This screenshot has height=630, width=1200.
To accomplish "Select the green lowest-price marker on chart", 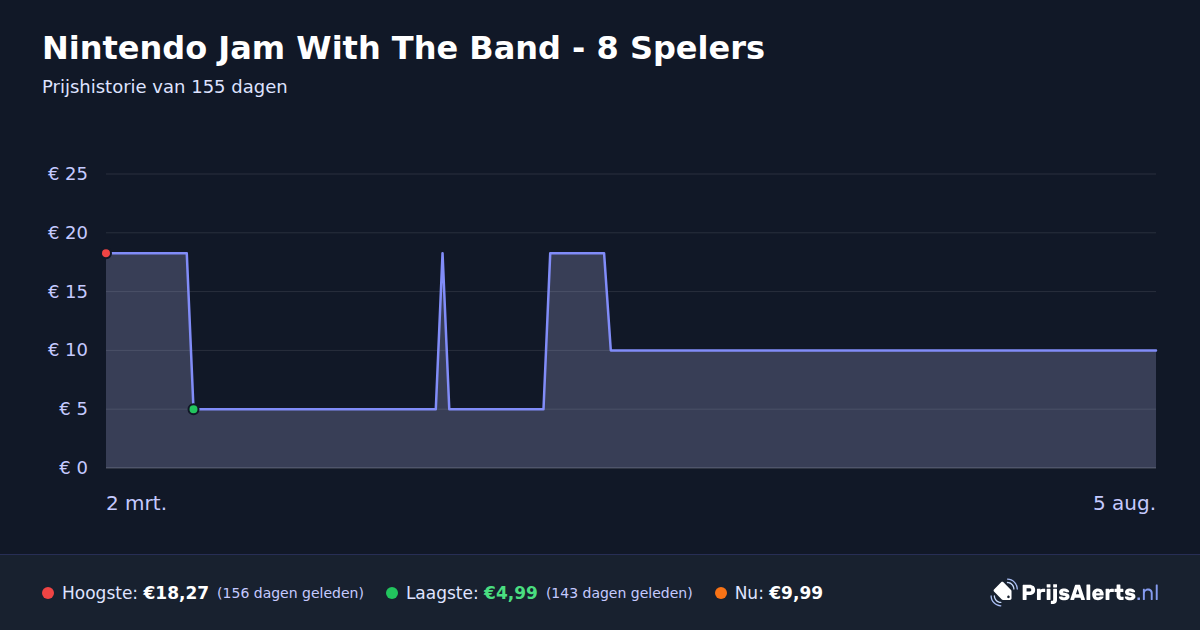I will [193, 409].
